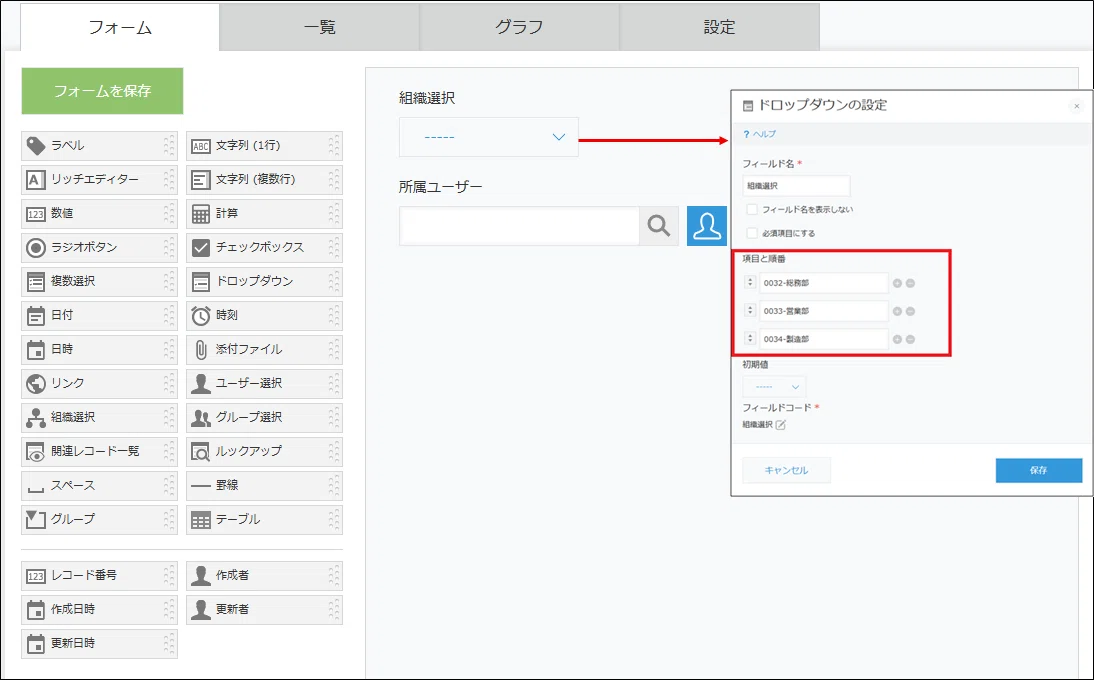The width and height of the screenshot is (1094, 680).
Task: Select the 更新者 field item
Action: (264, 610)
